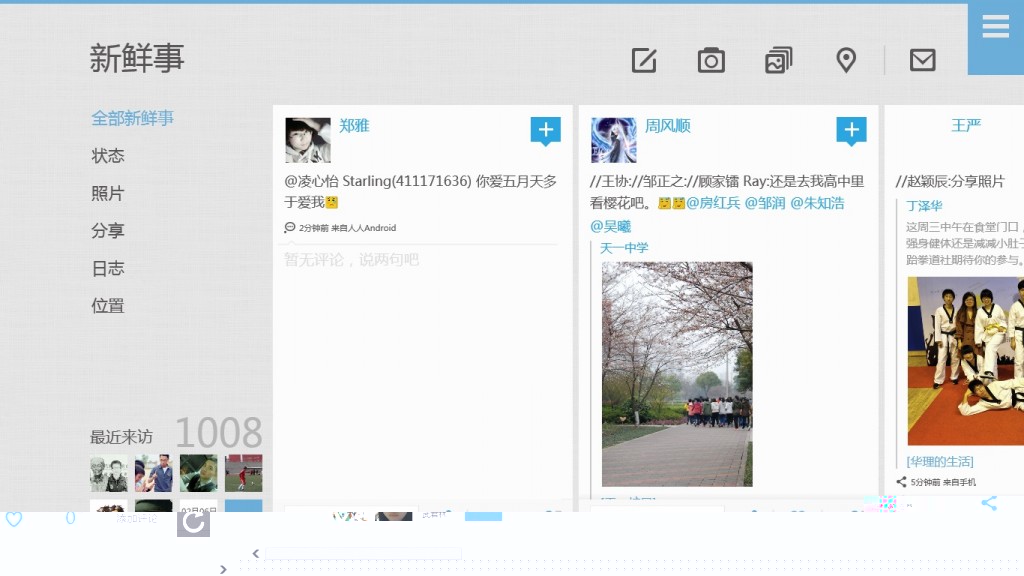The width and height of the screenshot is (1024, 576).
Task: Click 周风顺's avatar picture
Action: tap(614, 140)
